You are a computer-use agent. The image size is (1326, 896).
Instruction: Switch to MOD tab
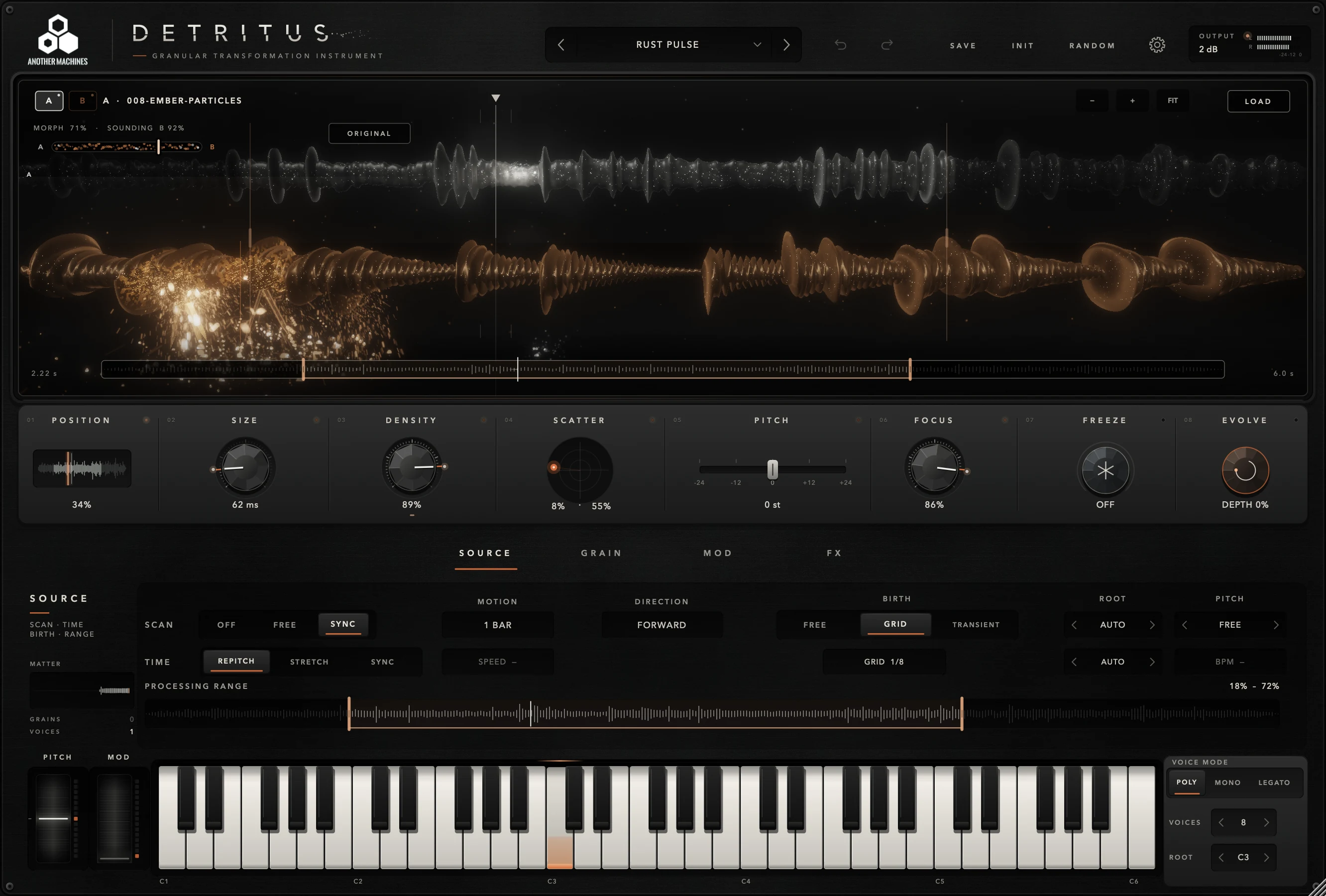point(718,553)
